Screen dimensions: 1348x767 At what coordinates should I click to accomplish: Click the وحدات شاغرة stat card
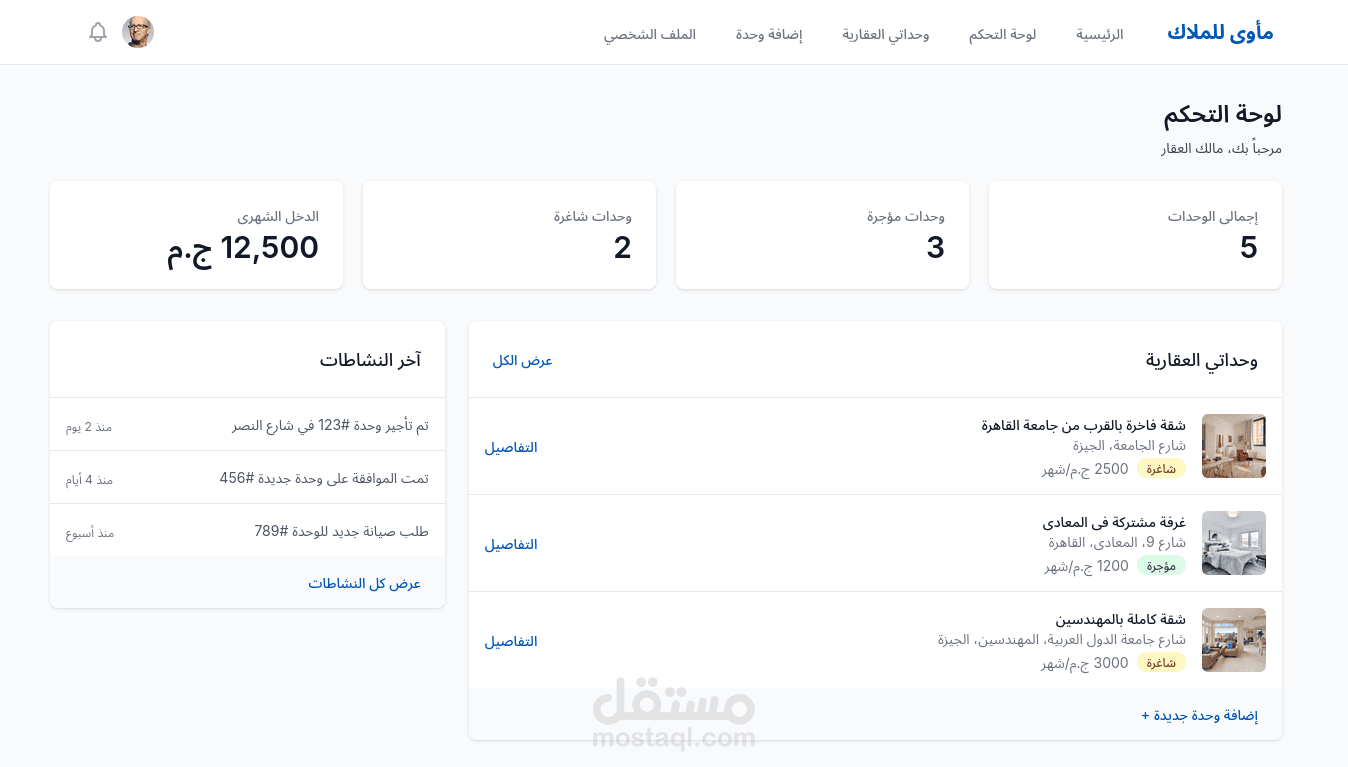[x=509, y=235]
